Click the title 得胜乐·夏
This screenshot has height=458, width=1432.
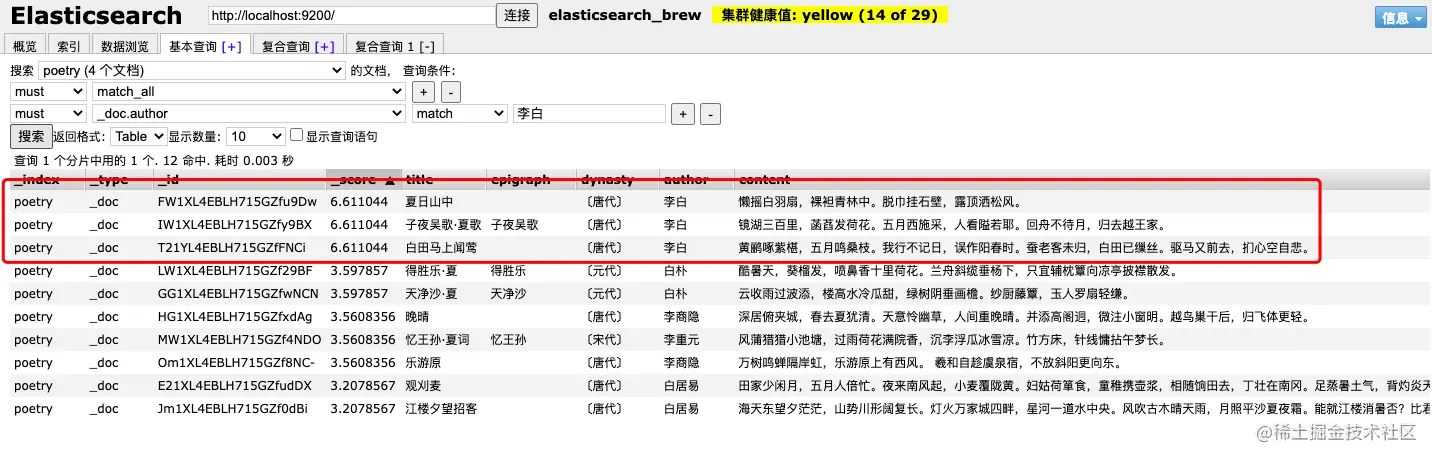click(433, 271)
